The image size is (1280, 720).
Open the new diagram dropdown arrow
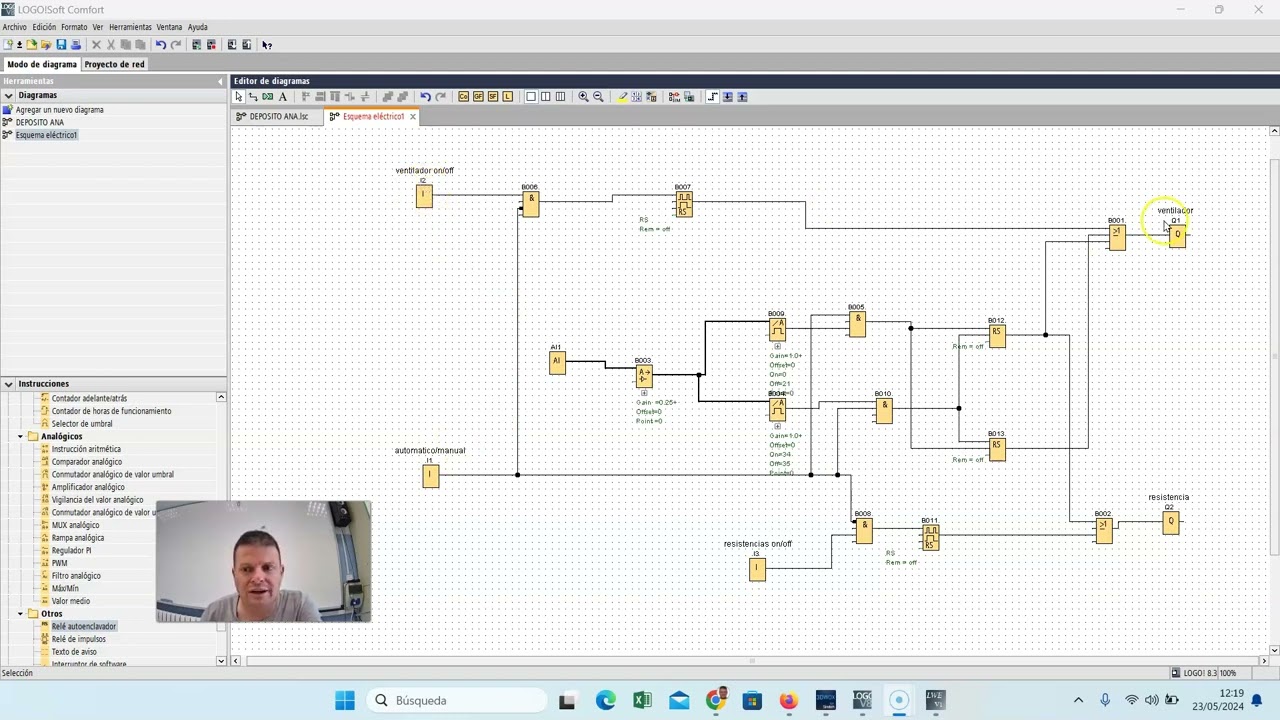click(x=20, y=45)
